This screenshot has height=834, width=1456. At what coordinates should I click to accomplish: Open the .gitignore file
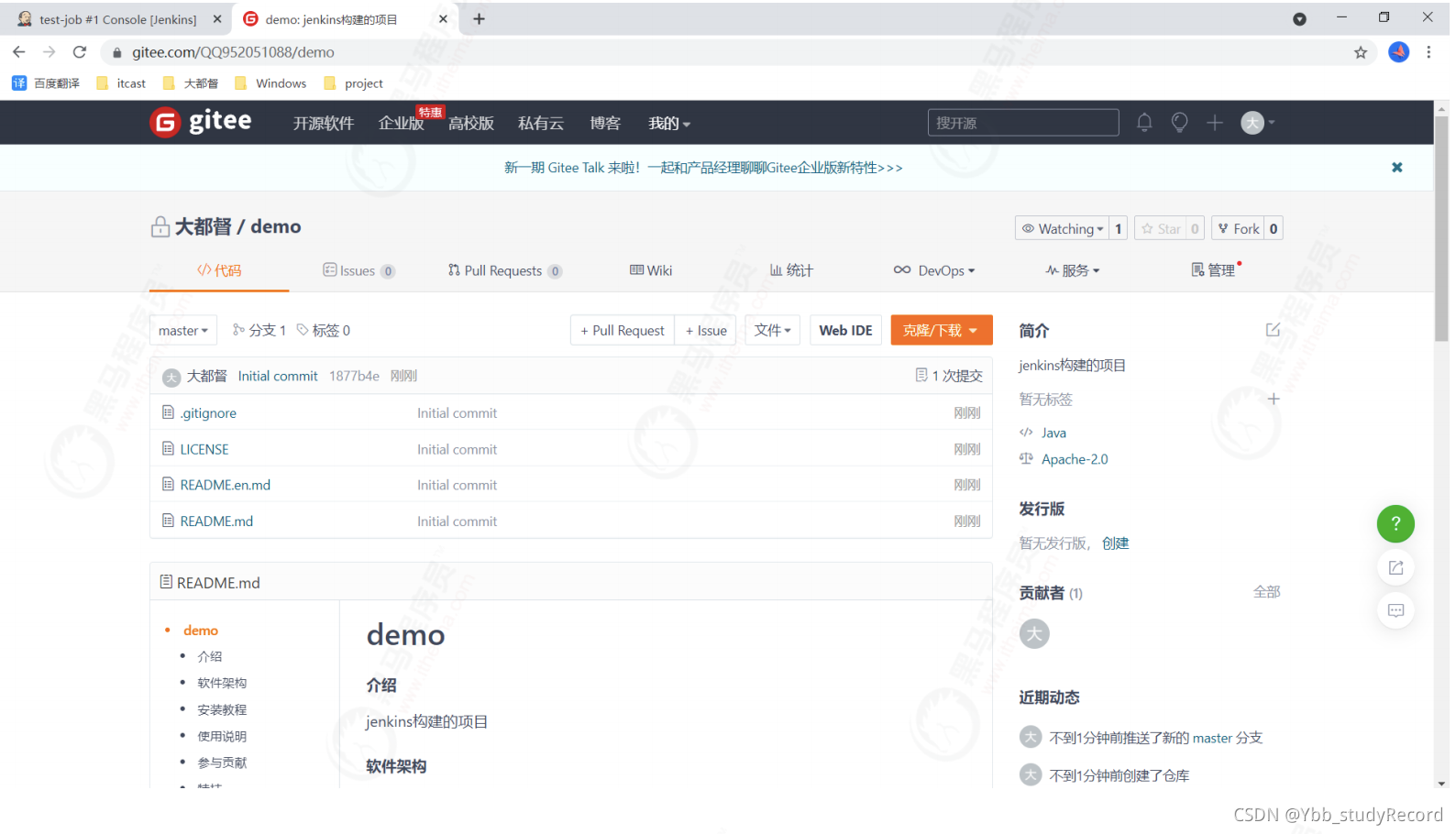click(x=208, y=413)
